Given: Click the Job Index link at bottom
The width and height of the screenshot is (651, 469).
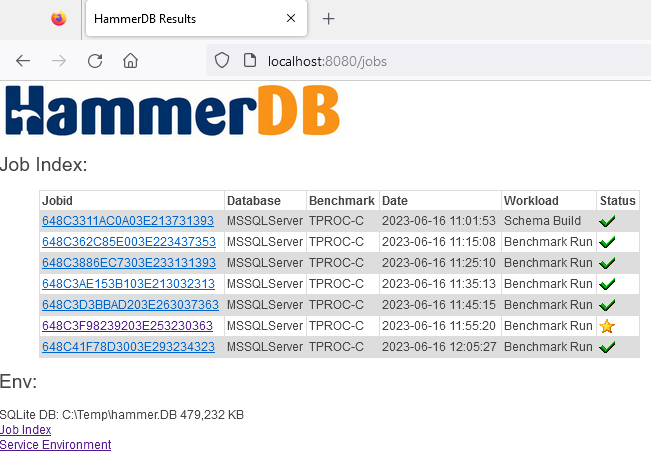Looking at the screenshot, I should 25,430.
